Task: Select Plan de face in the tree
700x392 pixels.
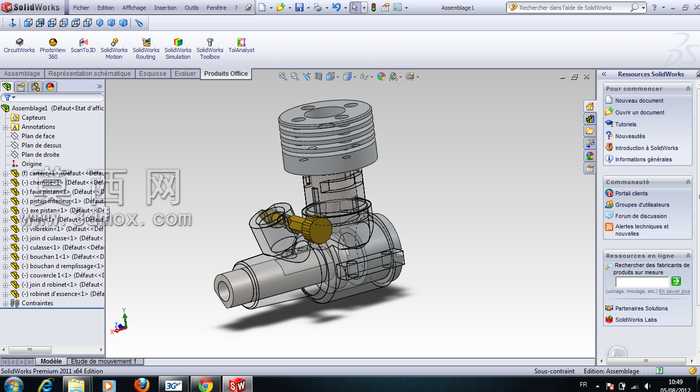Action: (38, 136)
